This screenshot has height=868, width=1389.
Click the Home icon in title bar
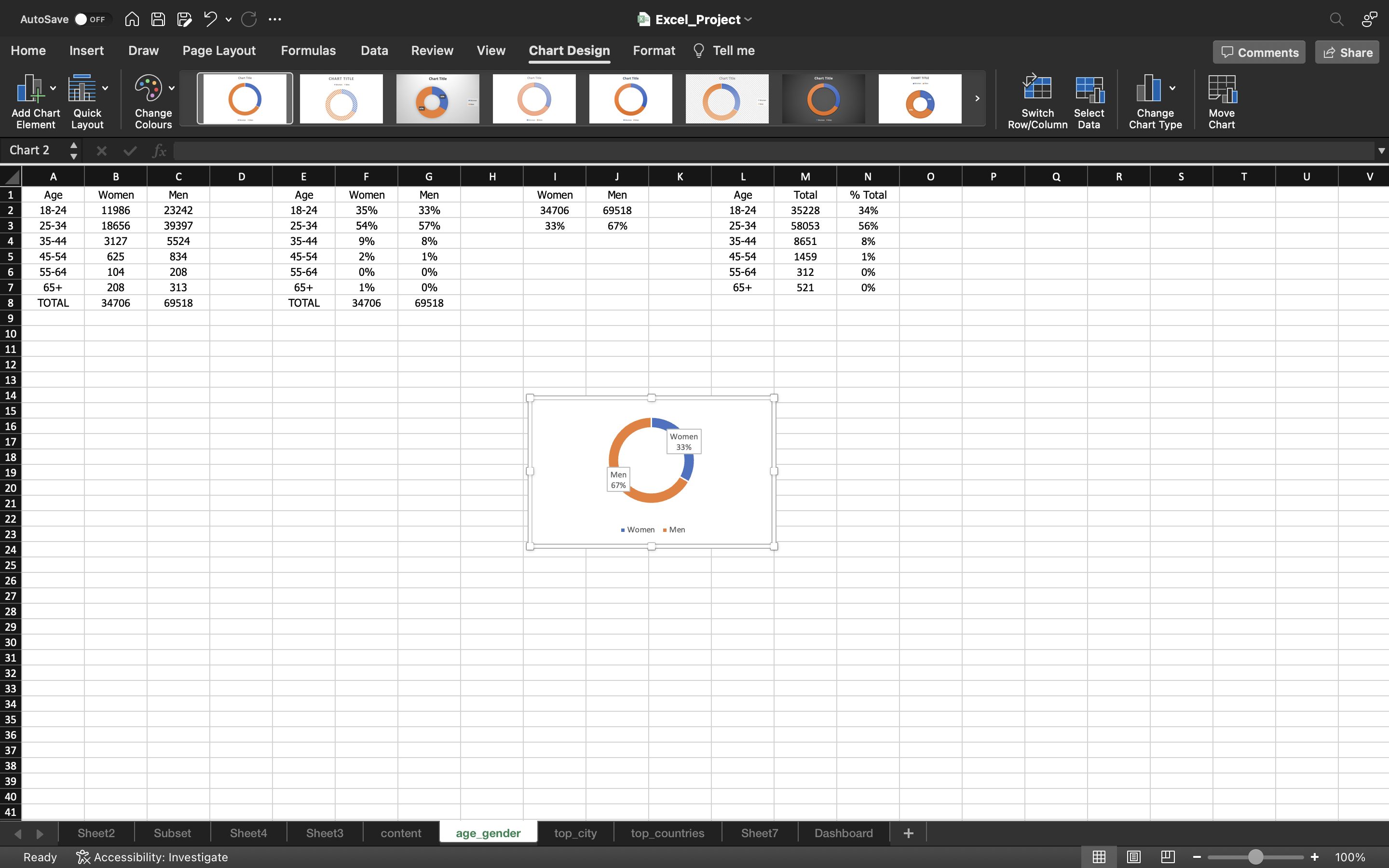point(132,19)
